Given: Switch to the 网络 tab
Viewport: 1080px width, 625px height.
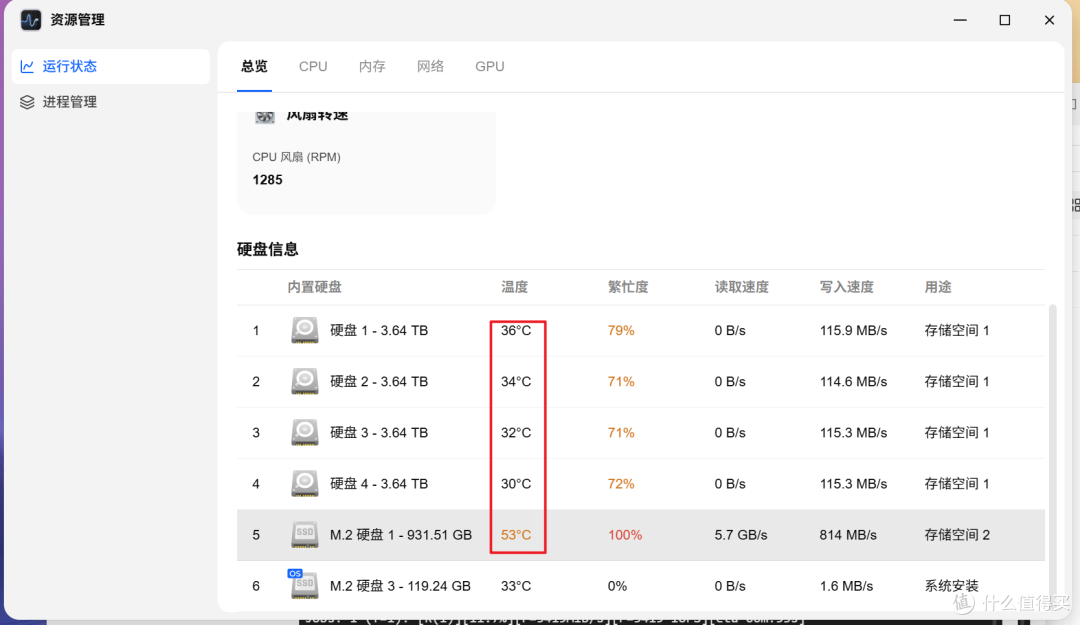Looking at the screenshot, I should [430, 66].
